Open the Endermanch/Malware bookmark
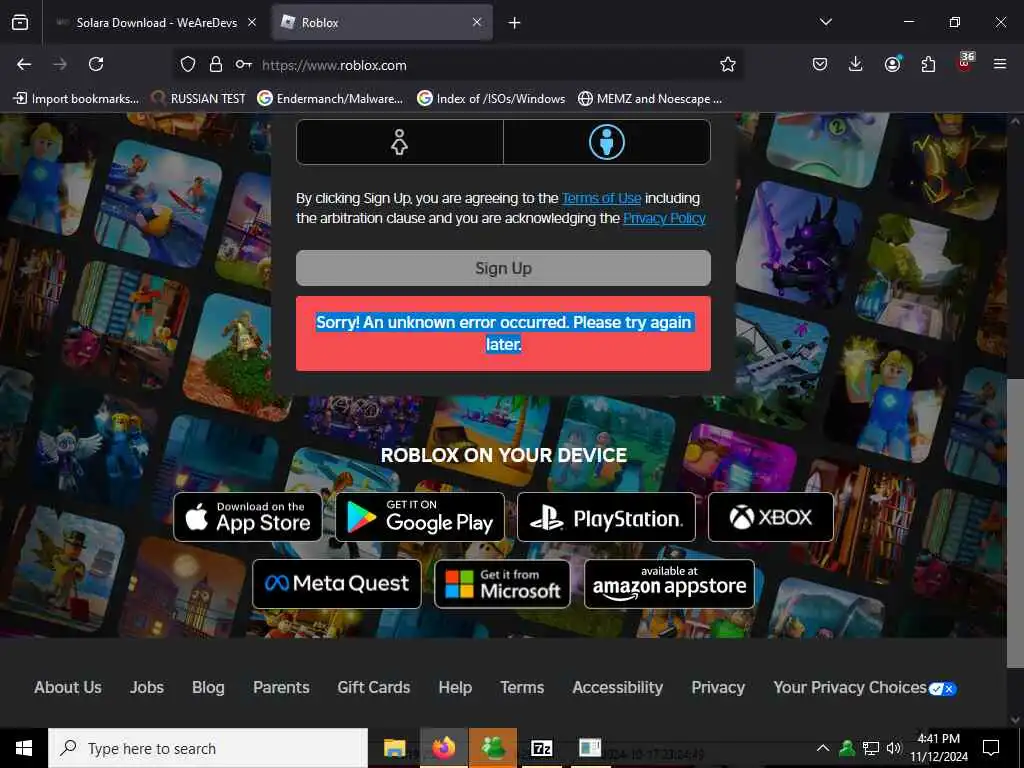Screen dimensions: 1024x768 click(x=330, y=99)
